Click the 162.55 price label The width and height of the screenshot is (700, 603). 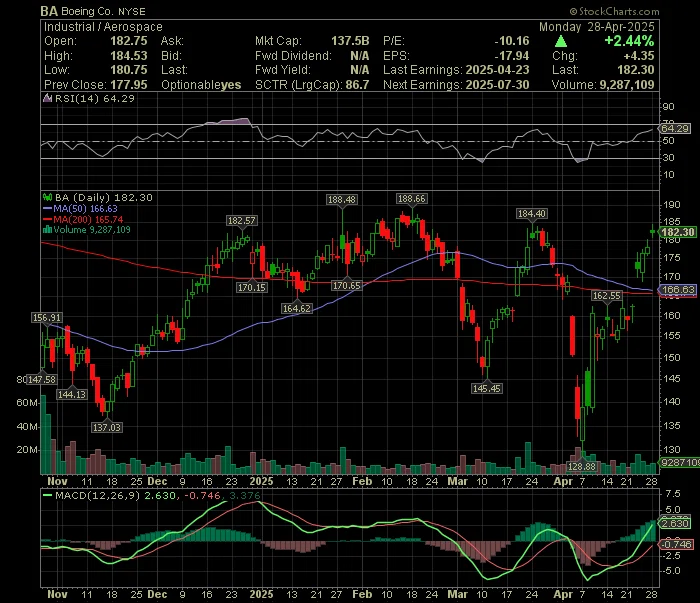(606, 295)
